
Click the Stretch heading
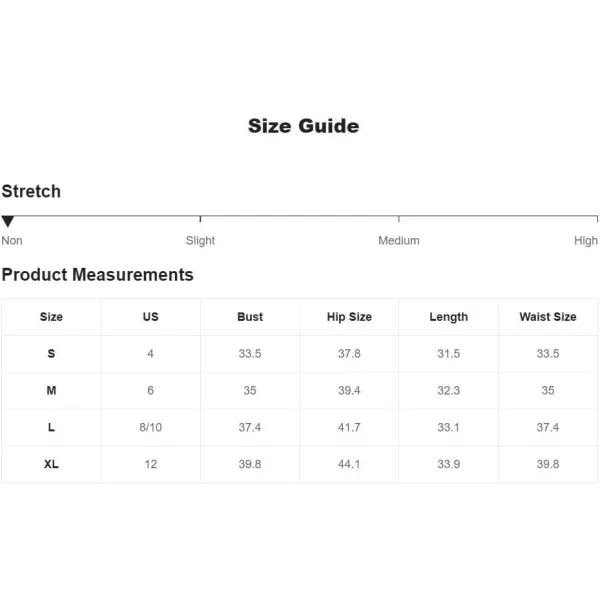pos(31,191)
